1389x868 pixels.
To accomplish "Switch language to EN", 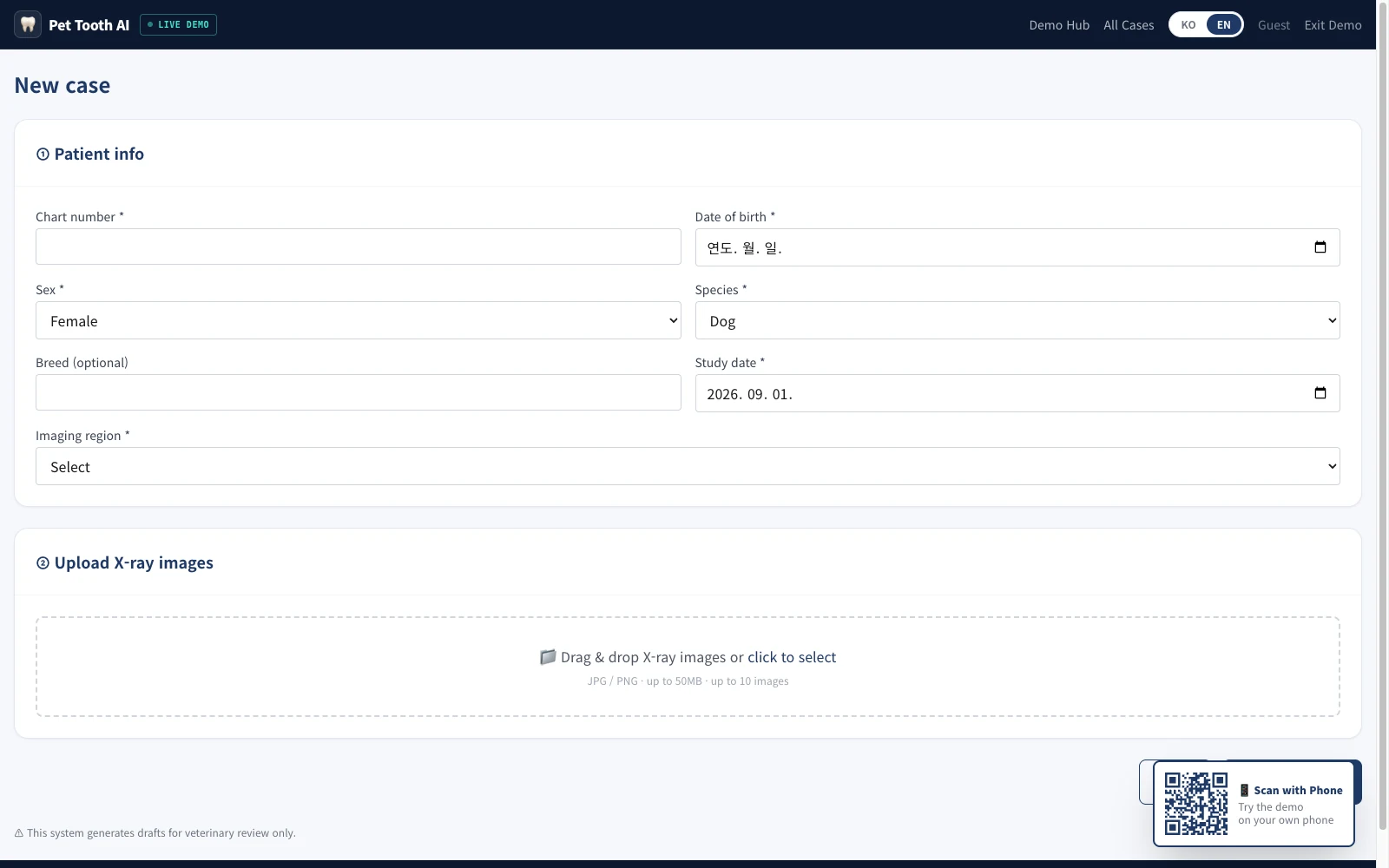I will (1223, 24).
